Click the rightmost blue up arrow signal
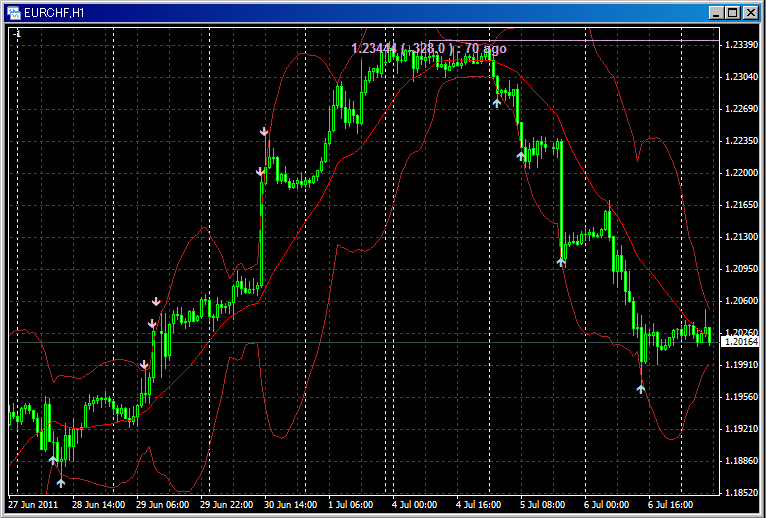Viewport: 766px width, 518px height. pyautogui.click(x=641, y=388)
